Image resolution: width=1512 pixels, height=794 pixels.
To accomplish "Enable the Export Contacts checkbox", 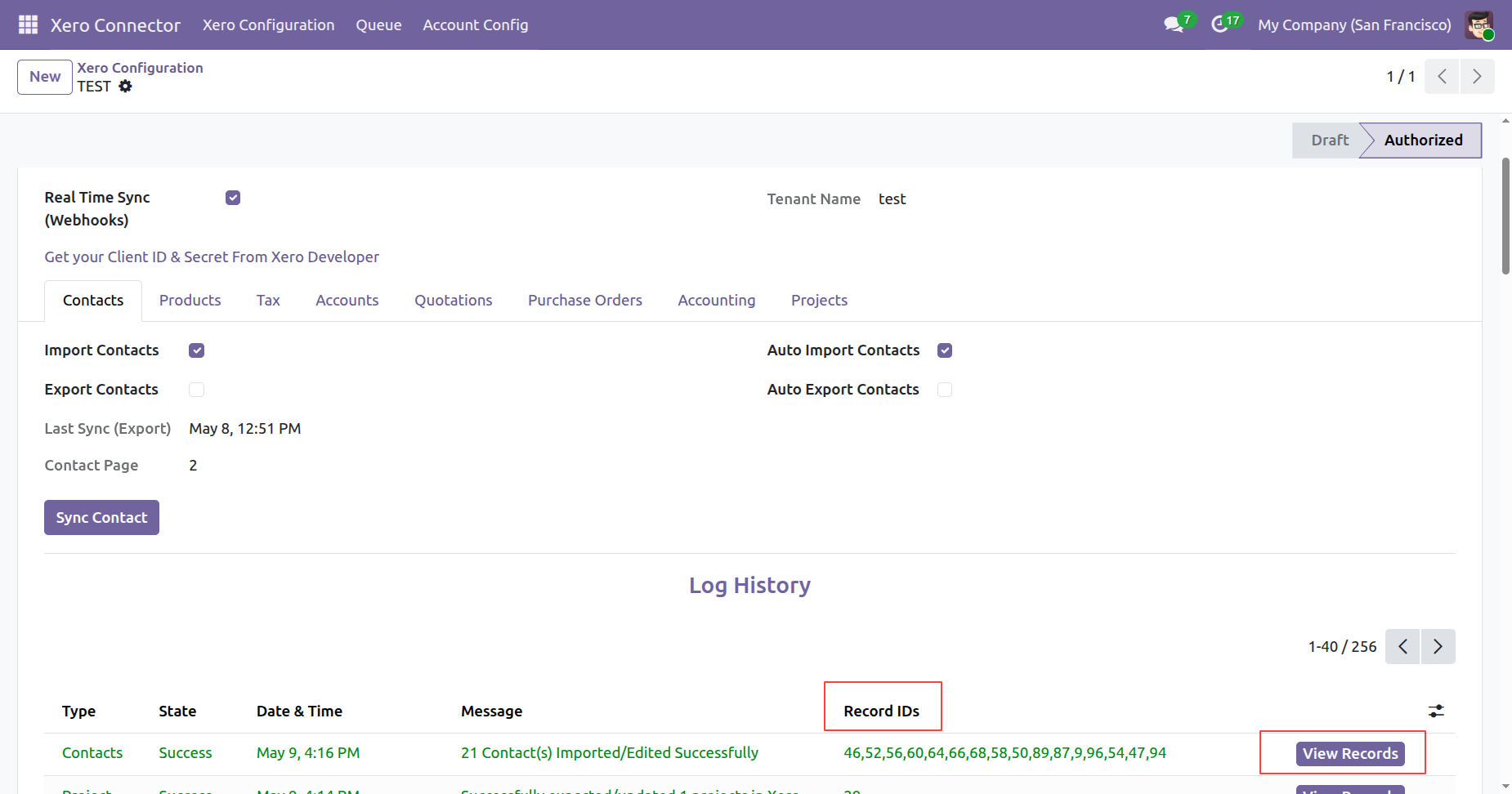I will (x=197, y=390).
